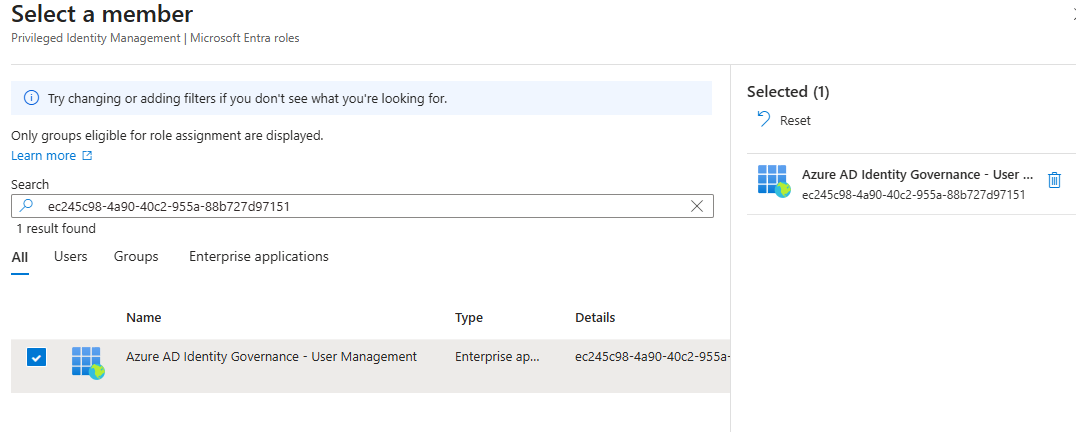The width and height of the screenshot is (1076, 432).
Task: Click the info icon in the filter tip banner
Action: tap(31, 98)
